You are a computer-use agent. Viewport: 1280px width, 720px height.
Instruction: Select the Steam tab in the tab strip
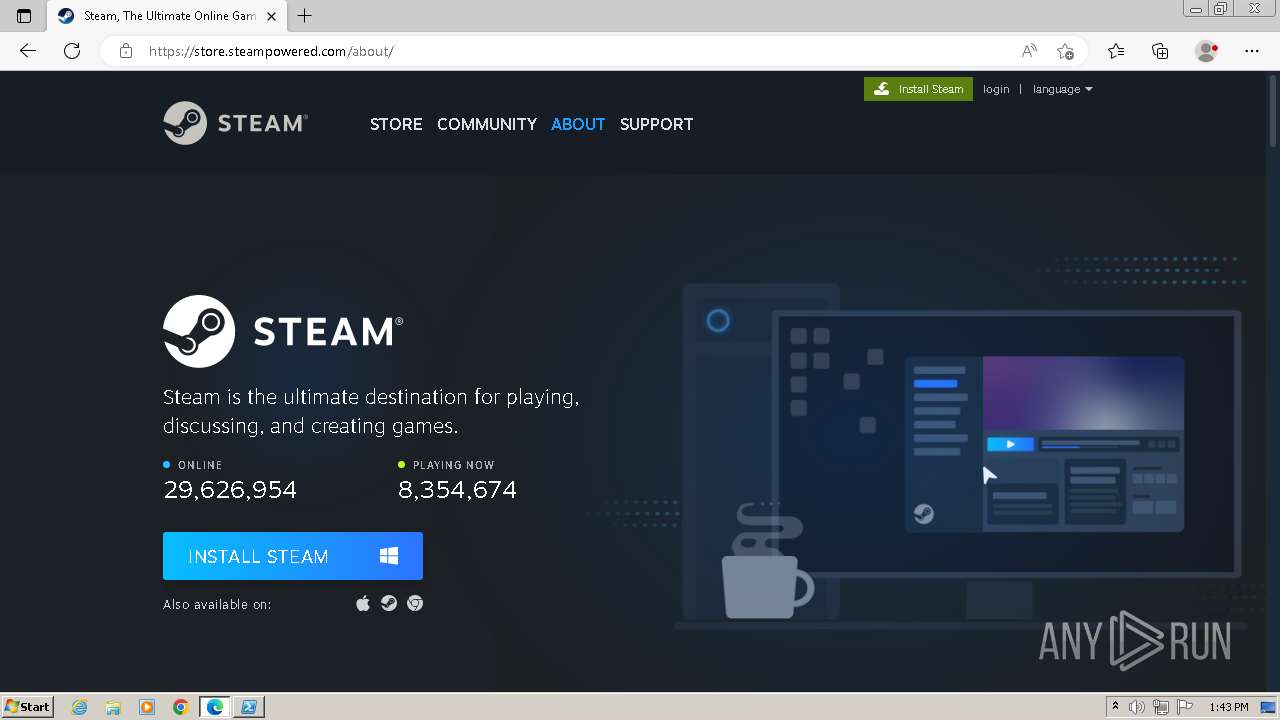tap(166, 16)
